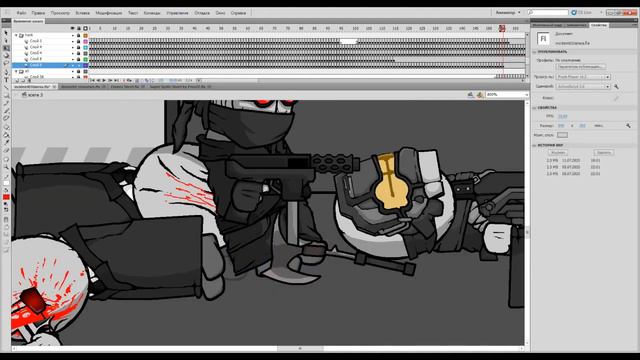Click the delete layer trash icon
640x360 pixels.
tap(29, 81)
